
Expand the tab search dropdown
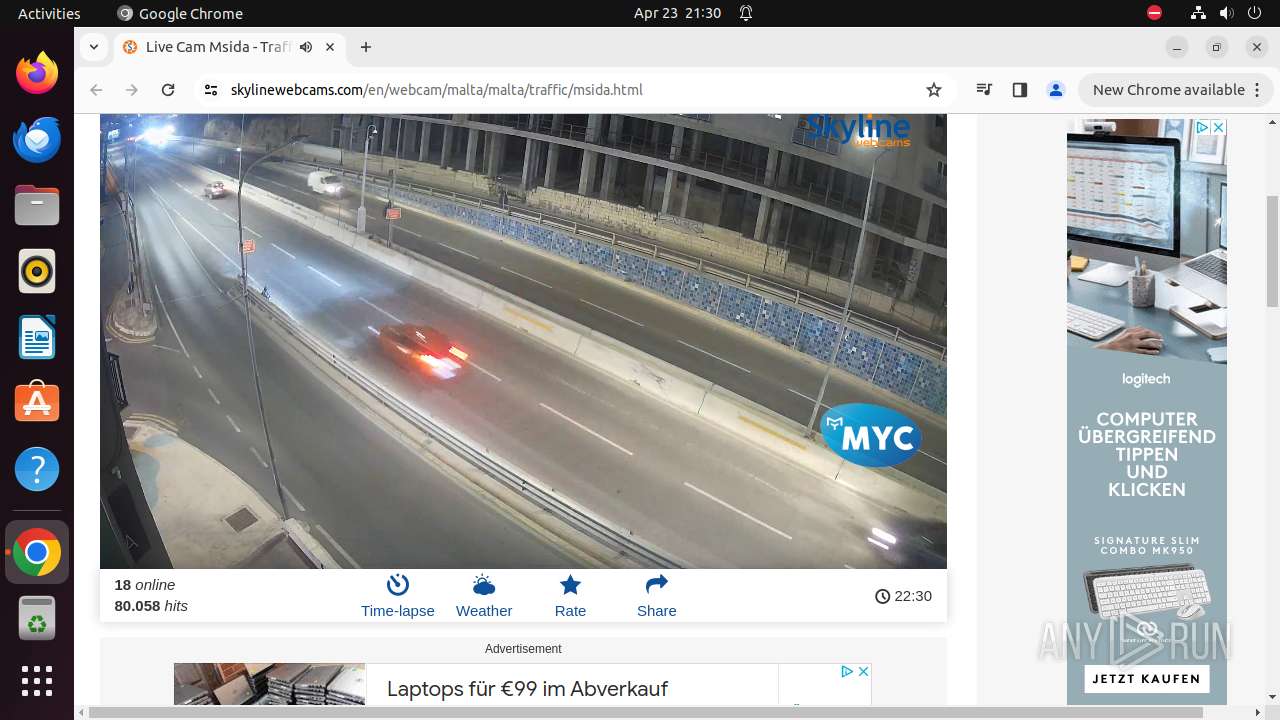click(x=93, y=47)
